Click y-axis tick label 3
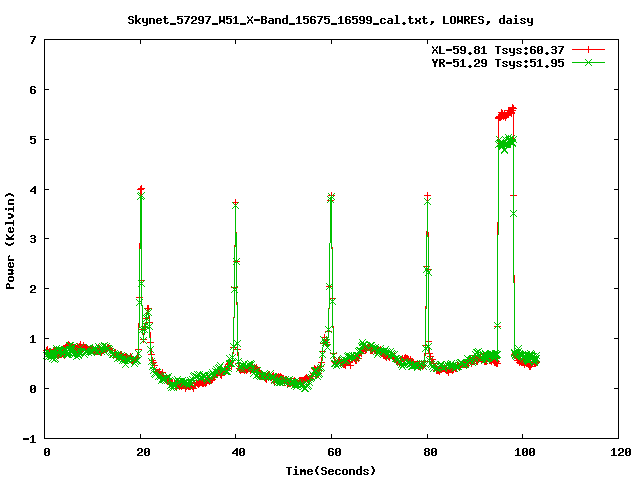 coord(33,239)
